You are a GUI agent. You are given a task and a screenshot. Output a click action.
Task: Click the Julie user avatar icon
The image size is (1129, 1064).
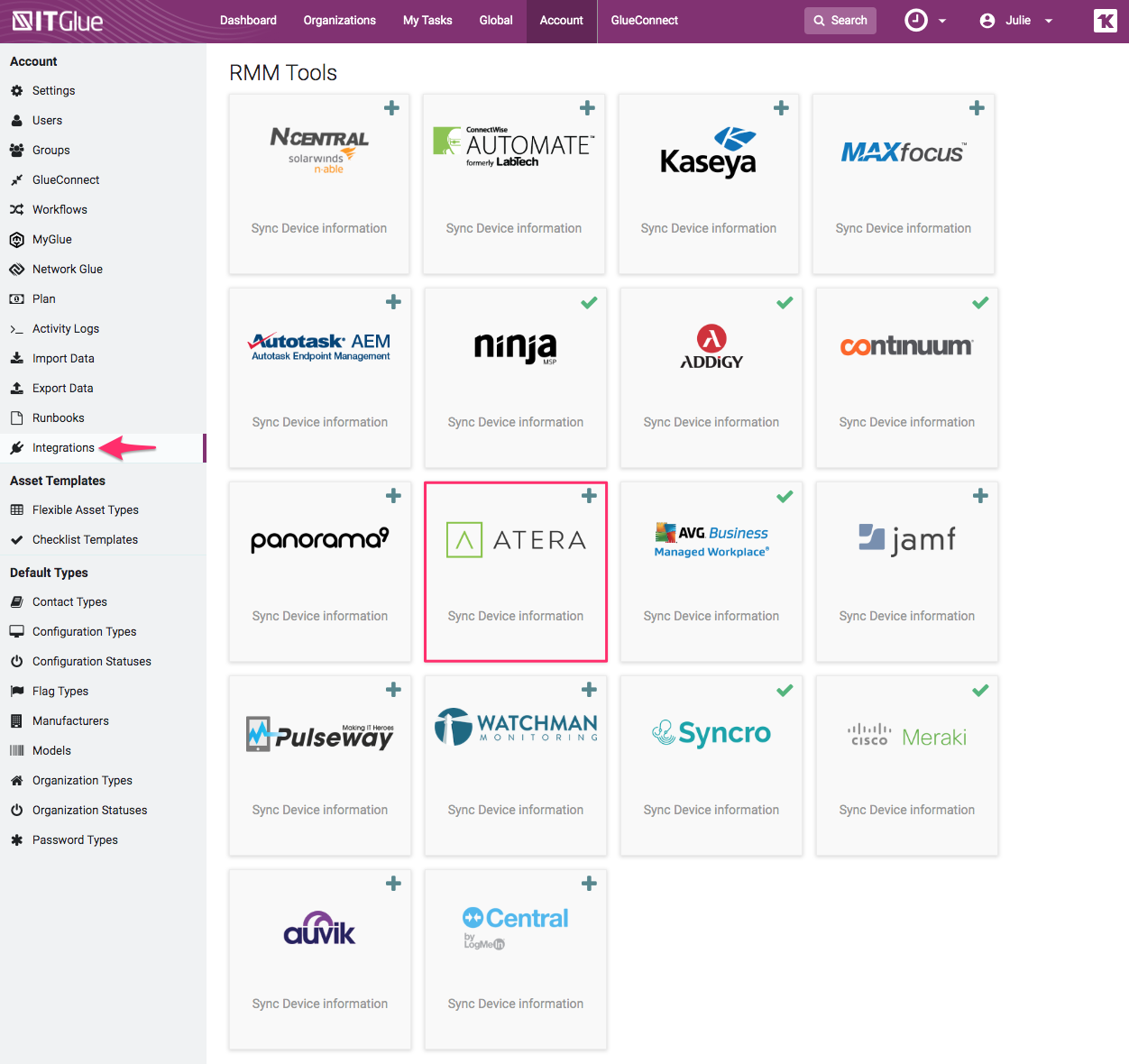[987, 21]
